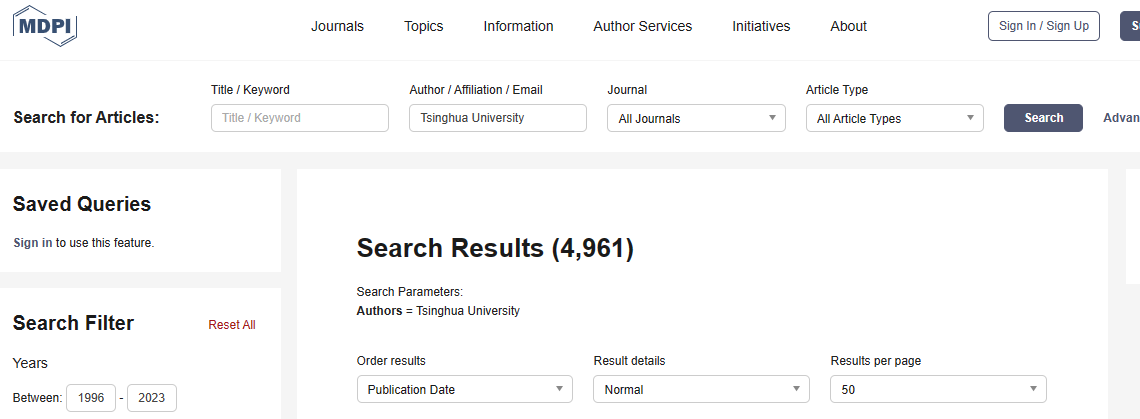This screenshot has width=1140, height=419.
Task: Open the Result details Normal dropdown
Action: tap(701, 389)
